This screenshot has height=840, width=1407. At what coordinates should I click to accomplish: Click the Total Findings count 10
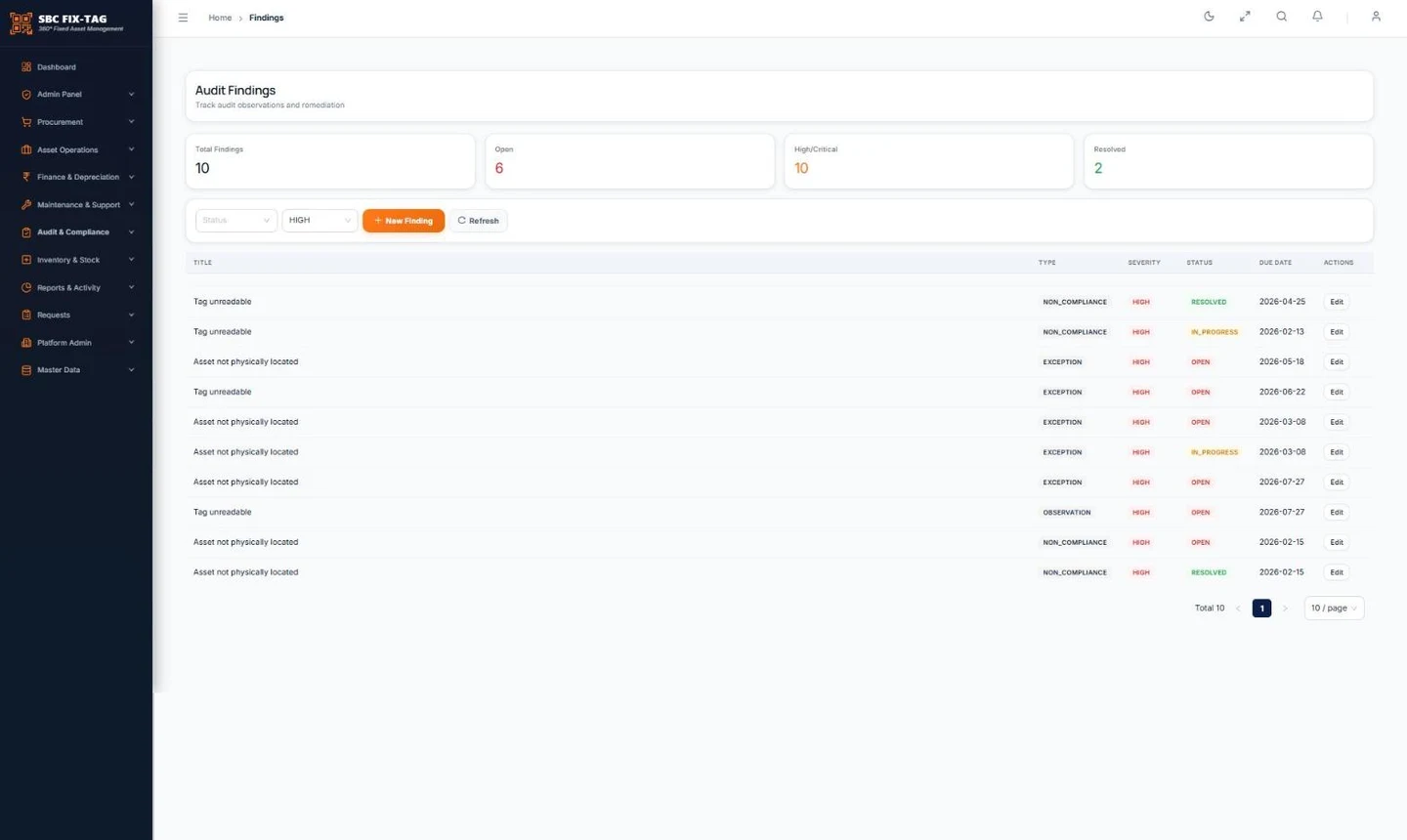202,168
